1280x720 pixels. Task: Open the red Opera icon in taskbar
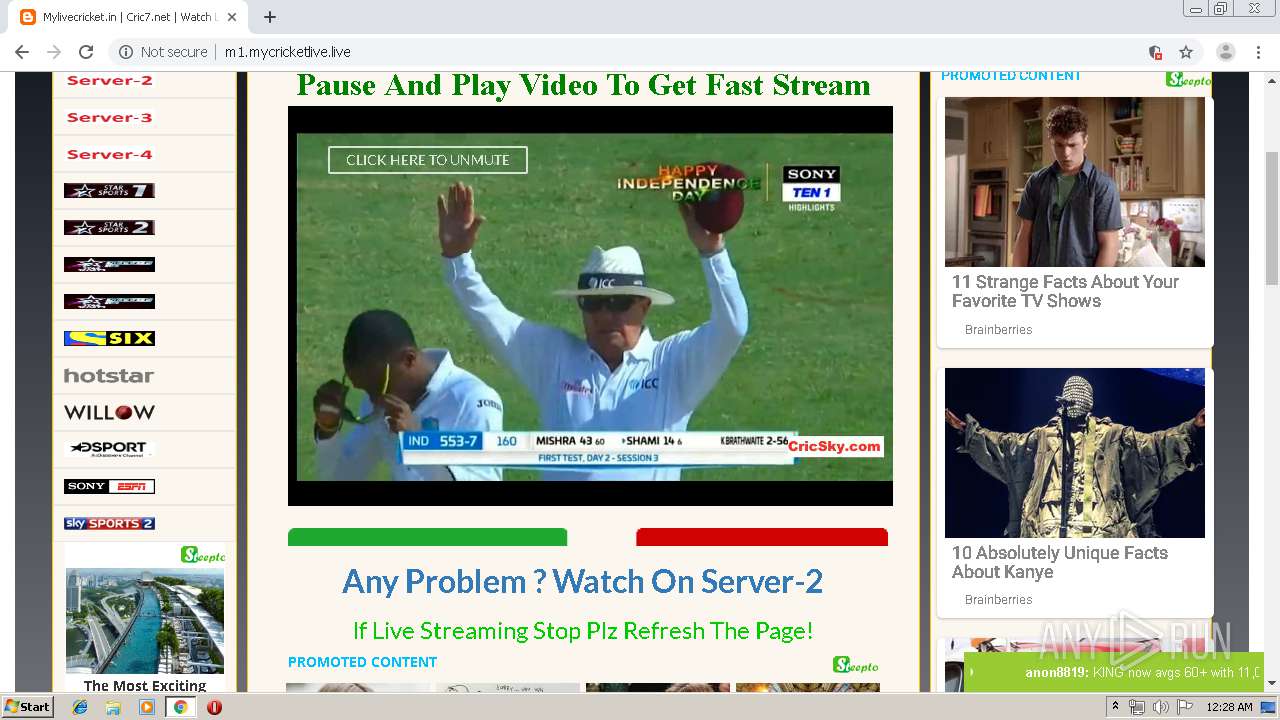coord(214,707)
